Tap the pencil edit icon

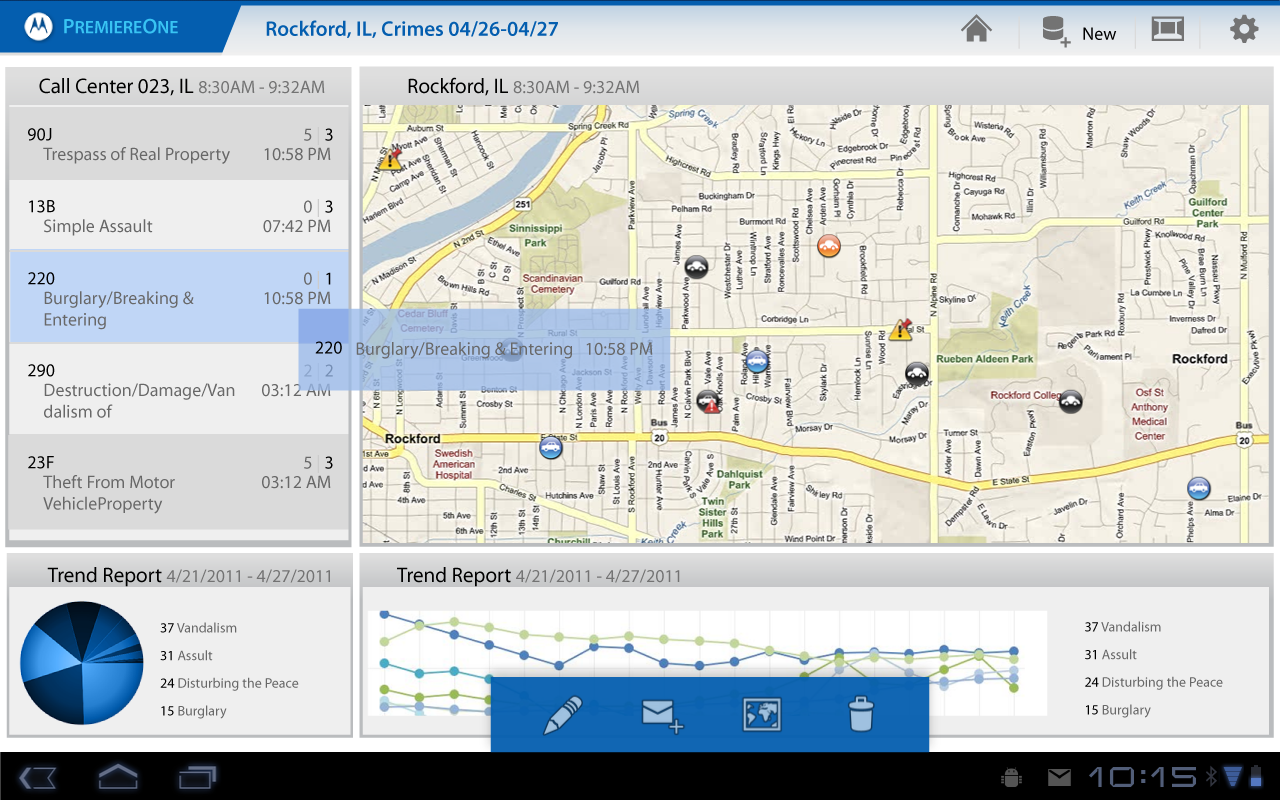pos(562,716)
